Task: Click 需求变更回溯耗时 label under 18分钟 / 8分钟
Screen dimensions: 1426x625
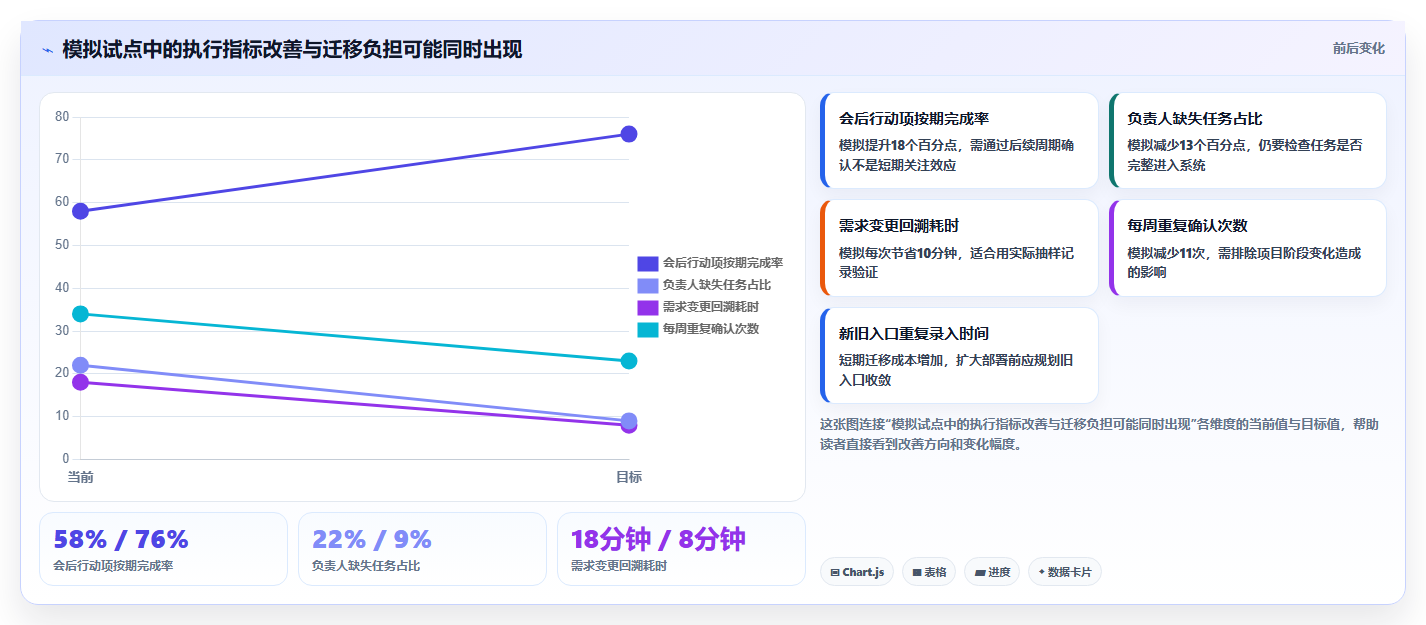Action: pos(619,566)
